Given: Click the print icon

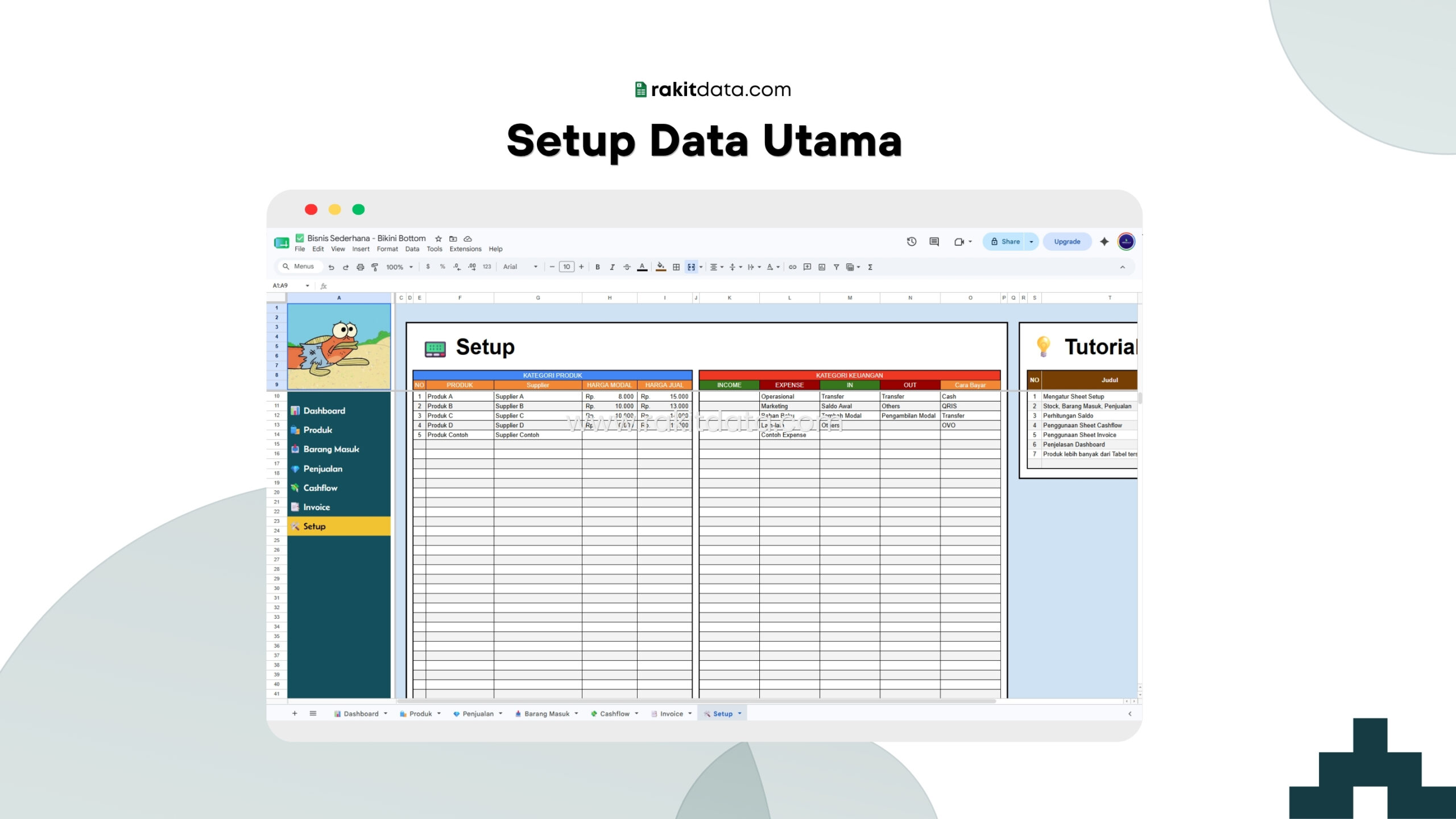Looking at the screenshot, I should click(x=360, y=267).
